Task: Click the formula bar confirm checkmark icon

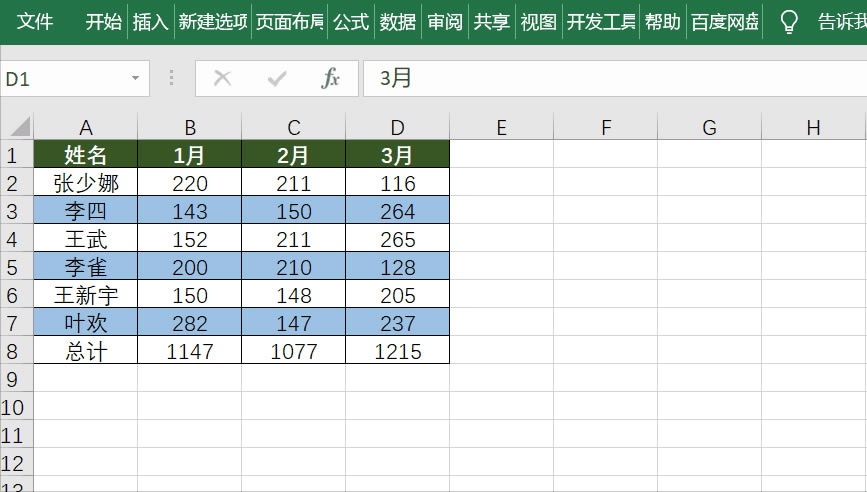Action: pos(276,79)
